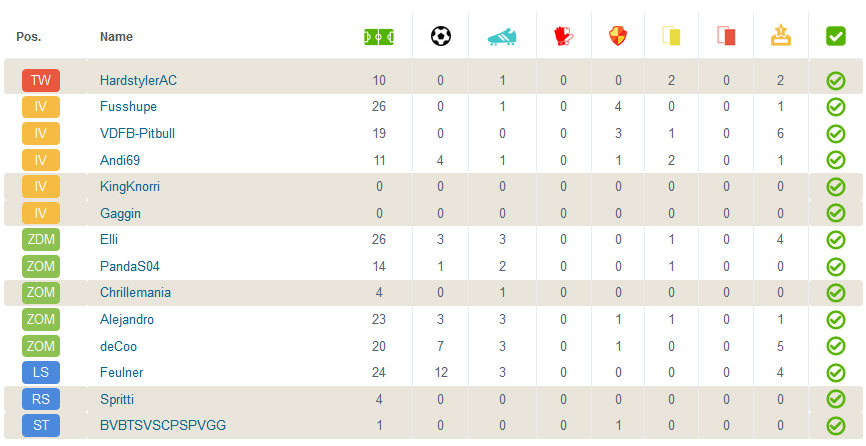The height and width of the screenshot is (446, 866).
Task: Toggle the green checkmark in Elli's row
Action: point(836,240)
